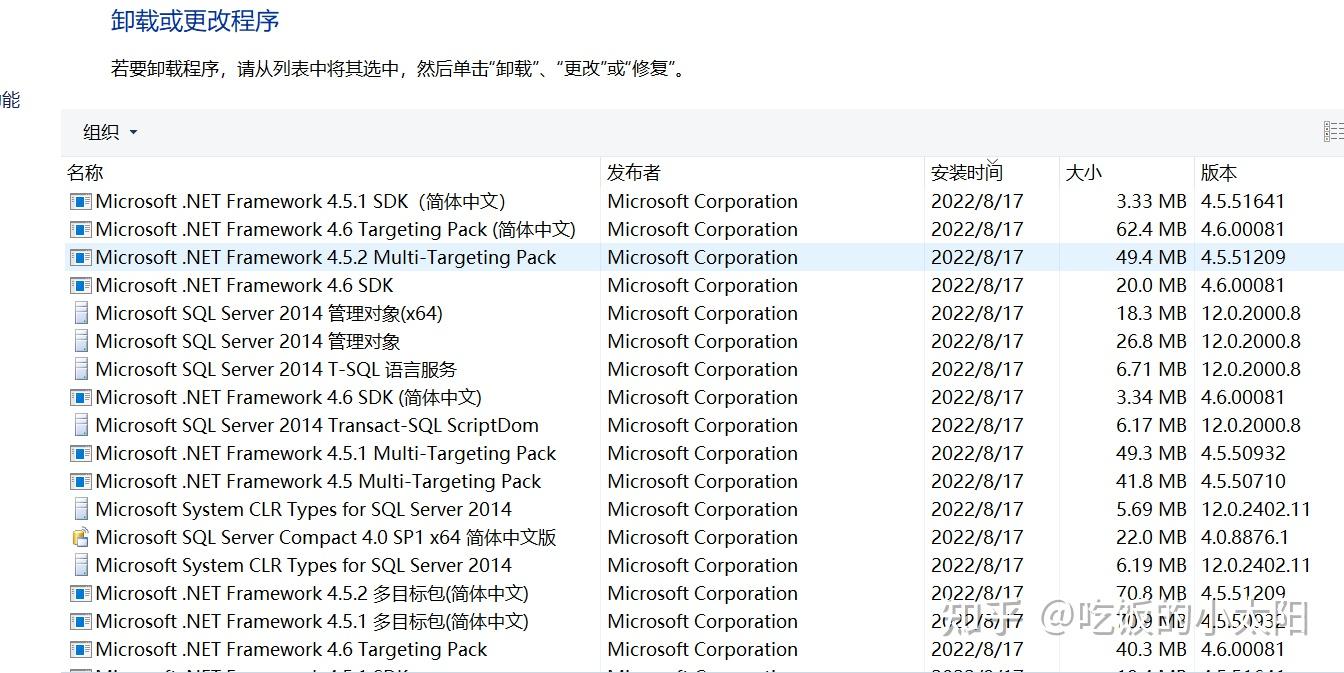Click the 6.71 MB size cell
This screenshot has width=1344, height=673.
click(x=1151, y=369)
